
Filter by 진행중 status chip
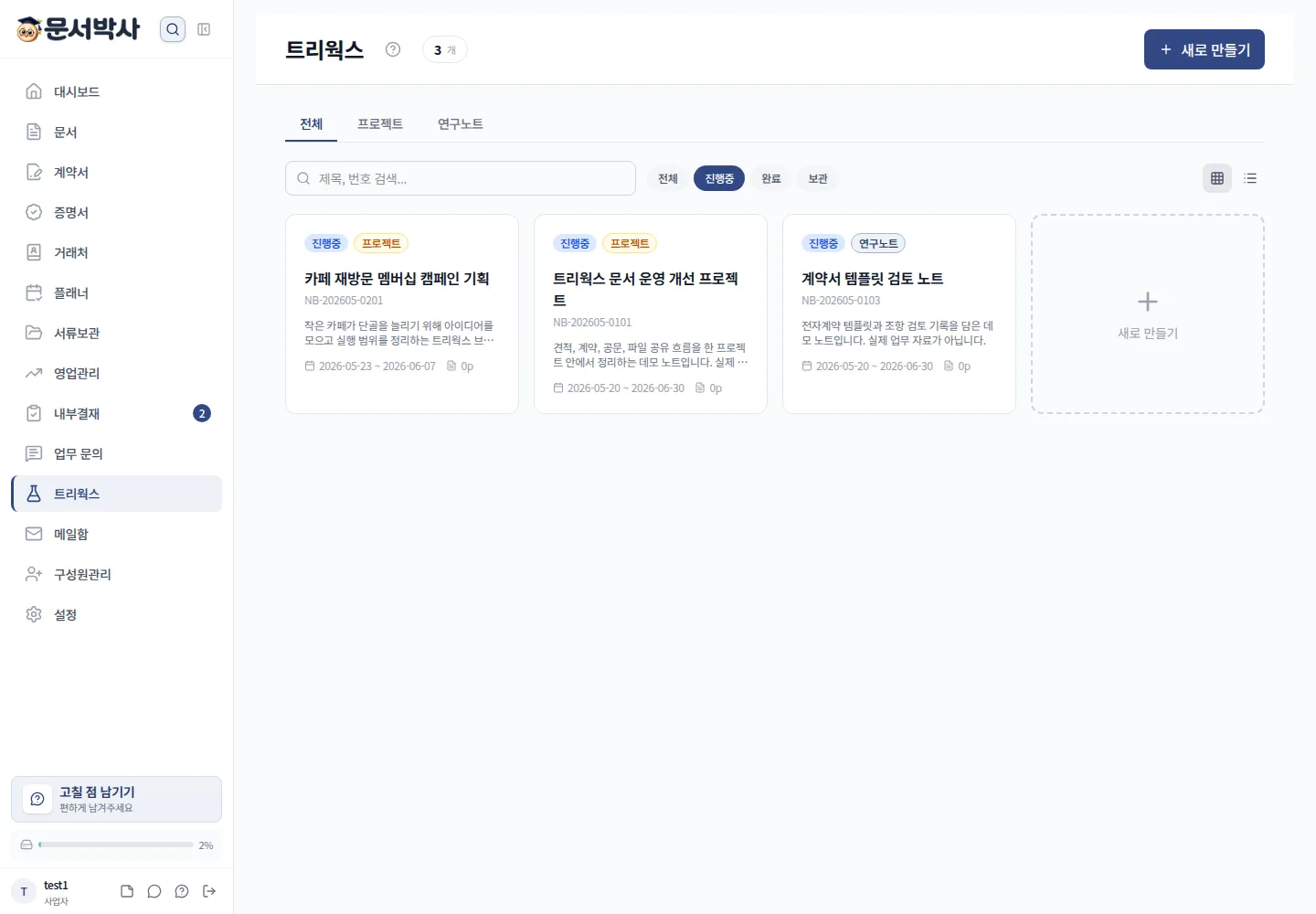point(719,178)
